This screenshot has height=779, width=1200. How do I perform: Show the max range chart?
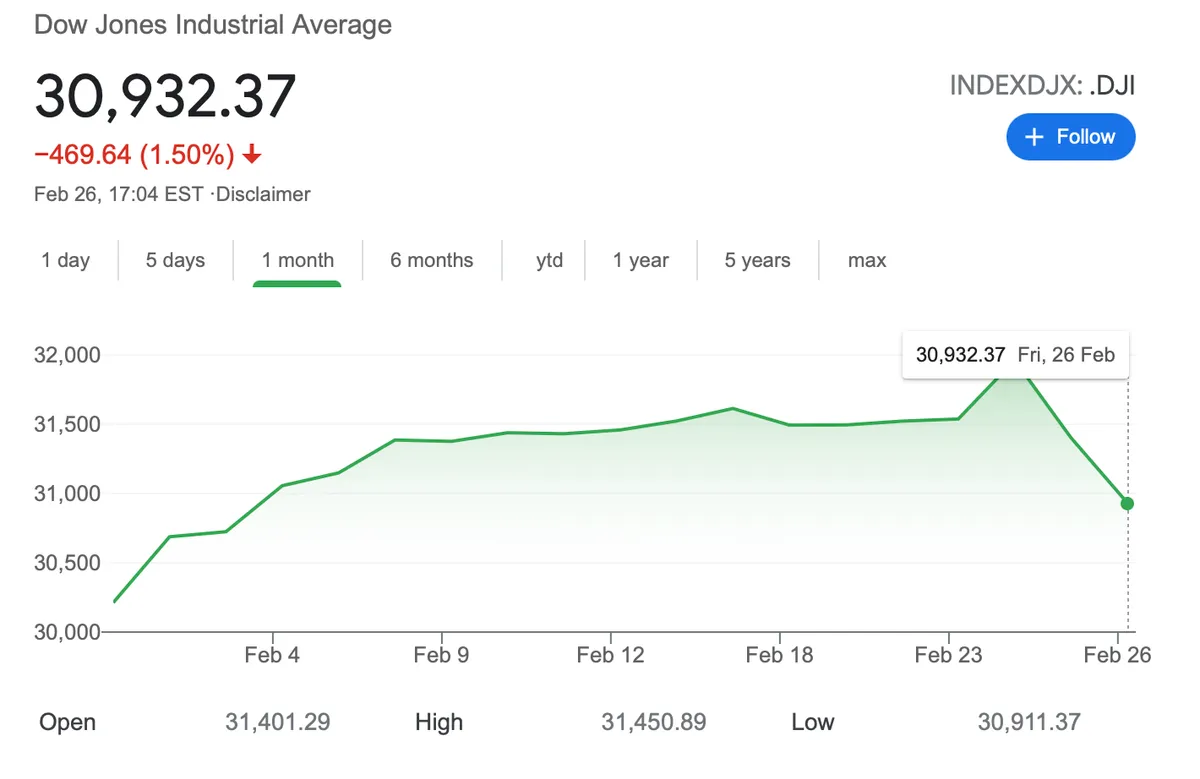pyautogui.click(x=866, y=261)
